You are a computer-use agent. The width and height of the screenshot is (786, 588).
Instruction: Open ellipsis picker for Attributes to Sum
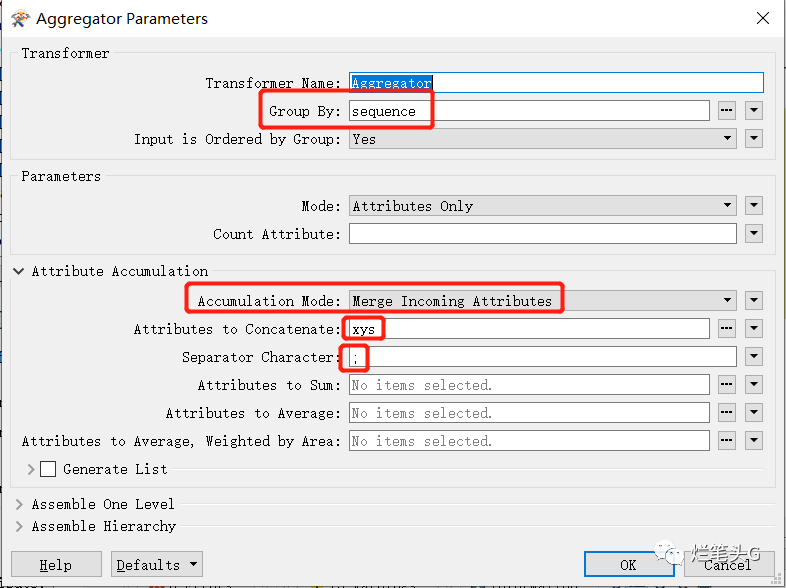click(727, 385)
